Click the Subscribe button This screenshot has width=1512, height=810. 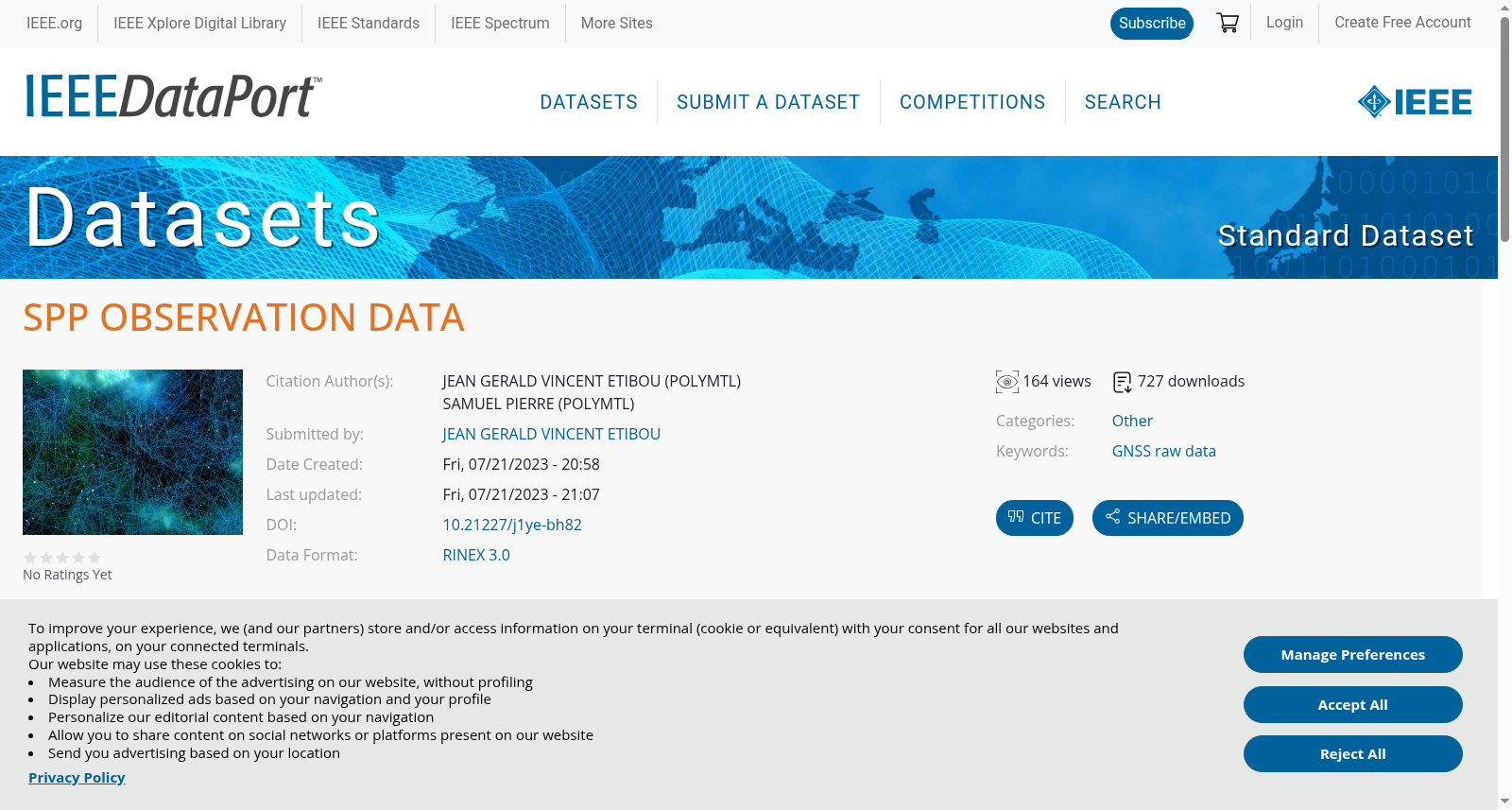click(1152, 23)
